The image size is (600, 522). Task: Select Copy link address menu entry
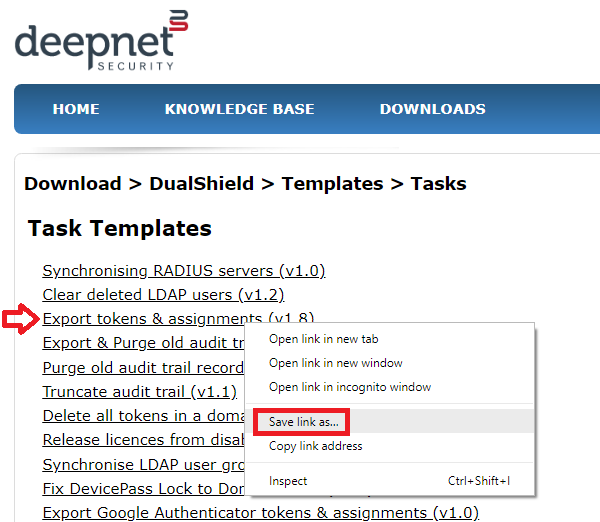pos(390,446)
